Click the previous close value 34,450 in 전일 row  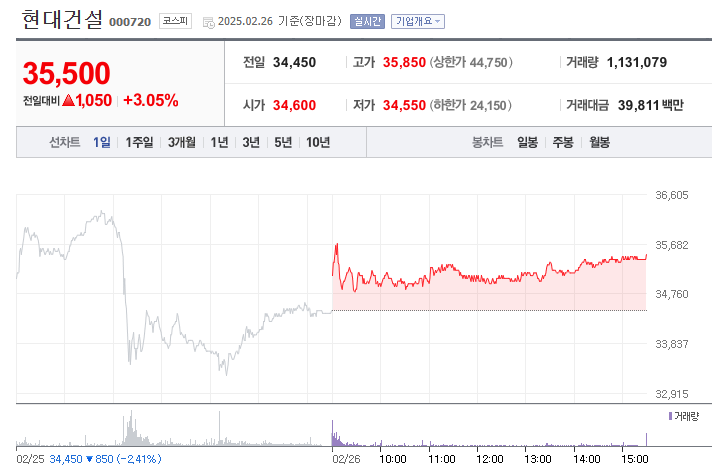coord(294,62)
